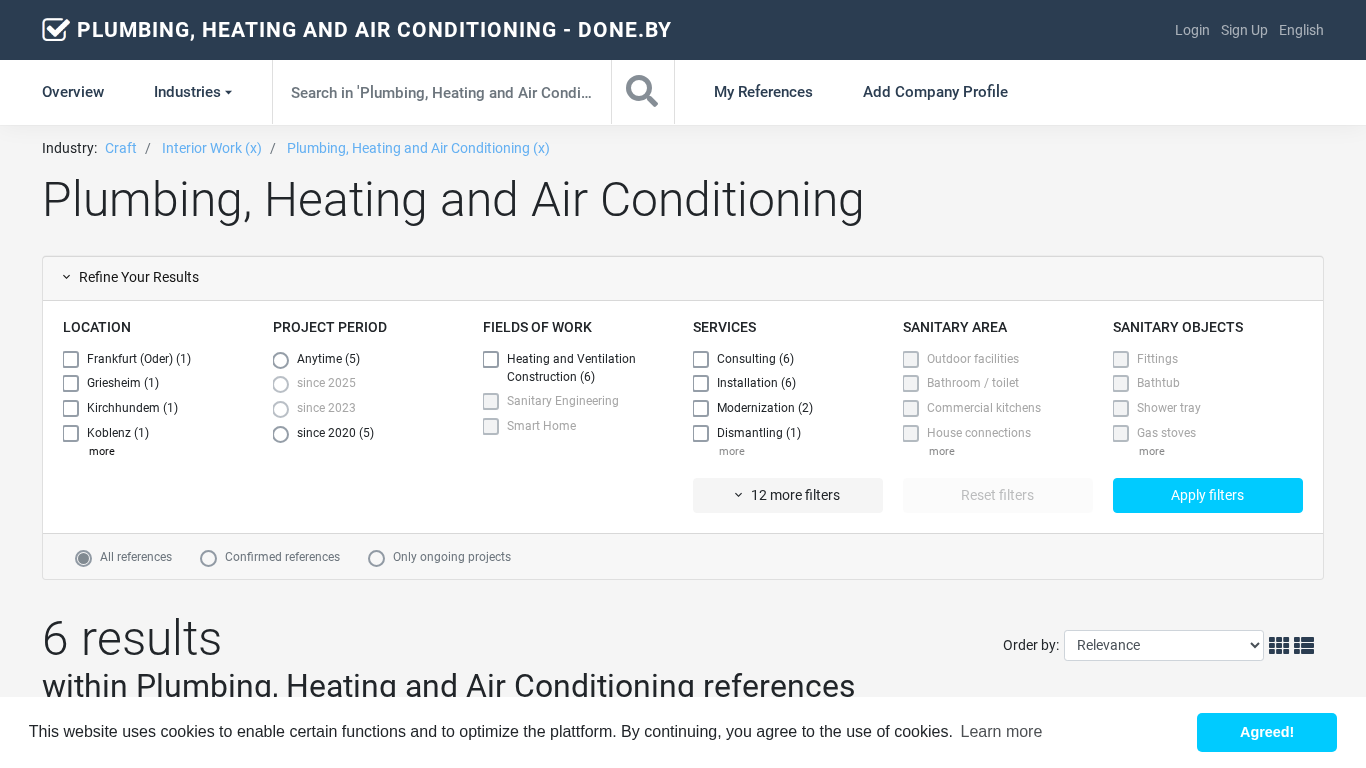Focus the search input field
The image size is (1366, 768).
tap(442, 92)
